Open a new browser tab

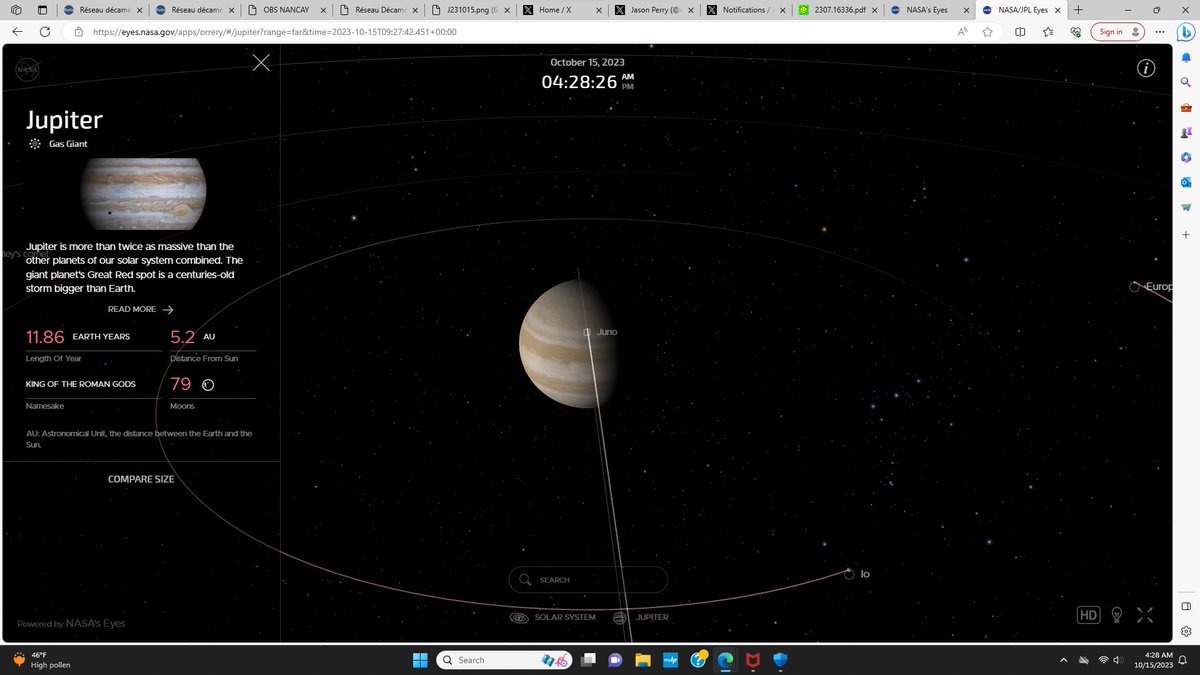[1078, 10]
